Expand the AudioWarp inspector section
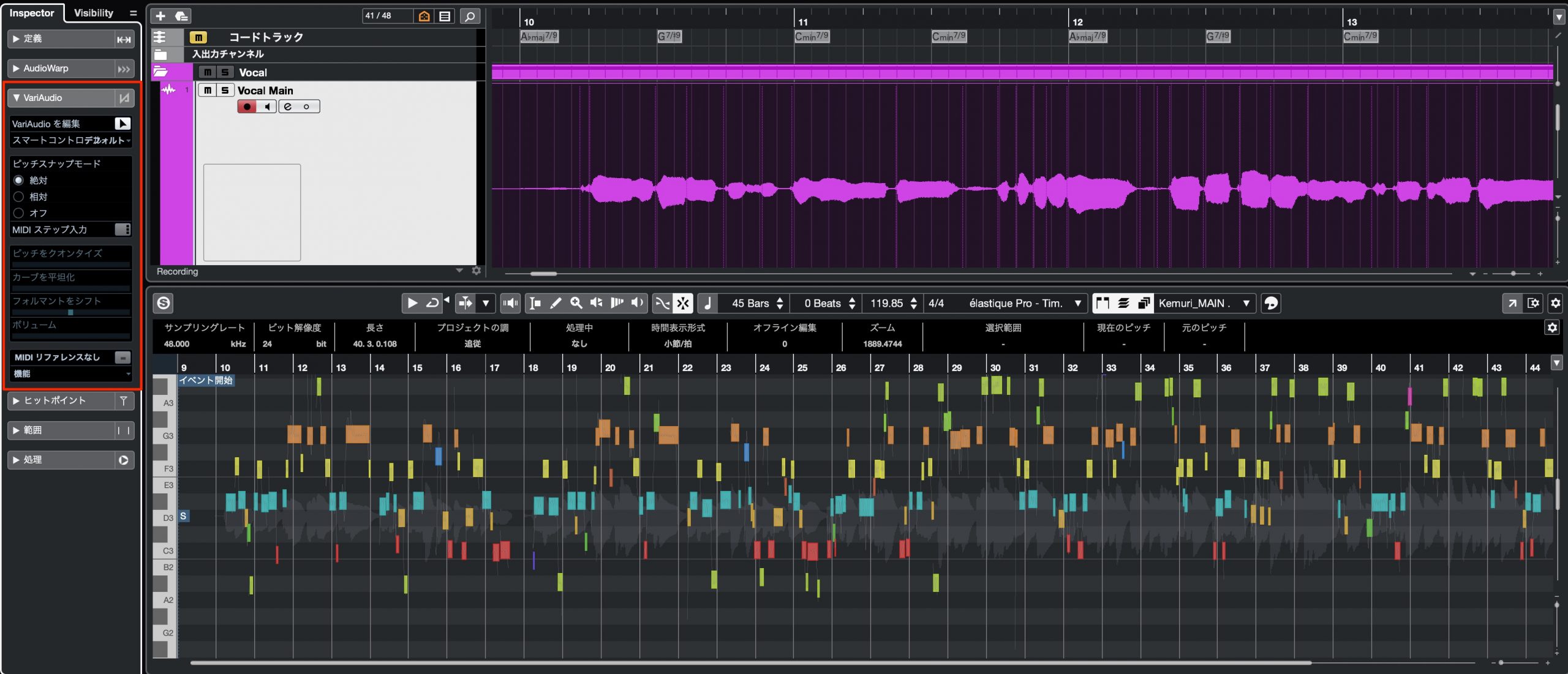1568x674 pixels. (17, 69)
